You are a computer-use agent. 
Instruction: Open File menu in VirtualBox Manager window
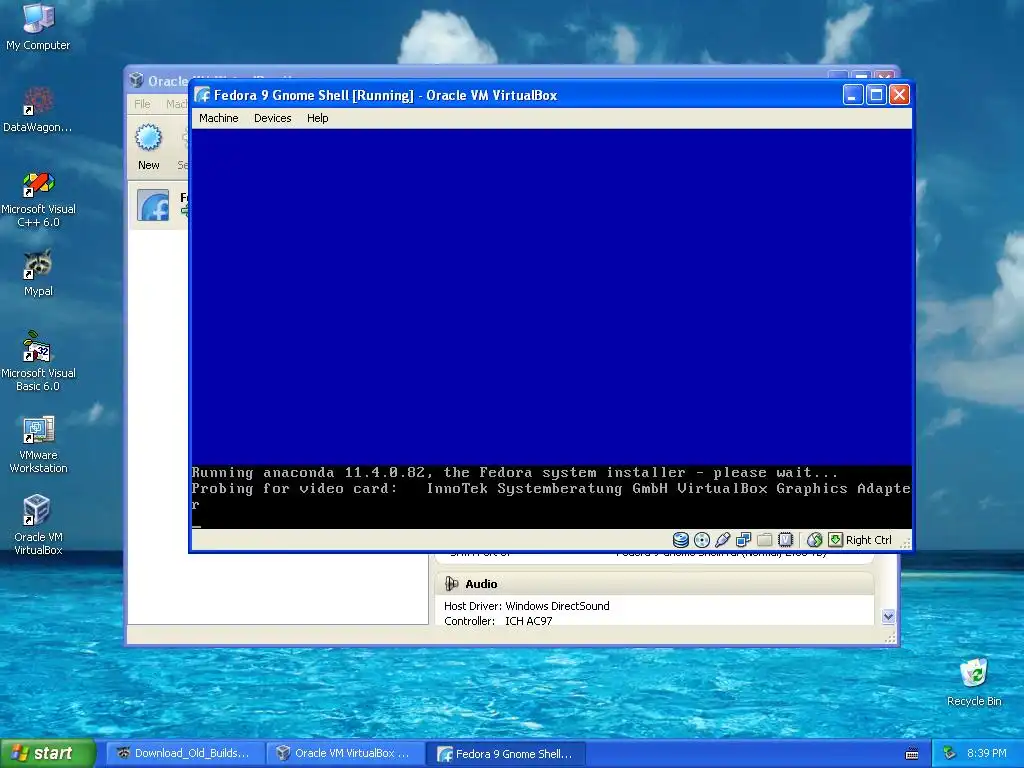tap(142, 104)
